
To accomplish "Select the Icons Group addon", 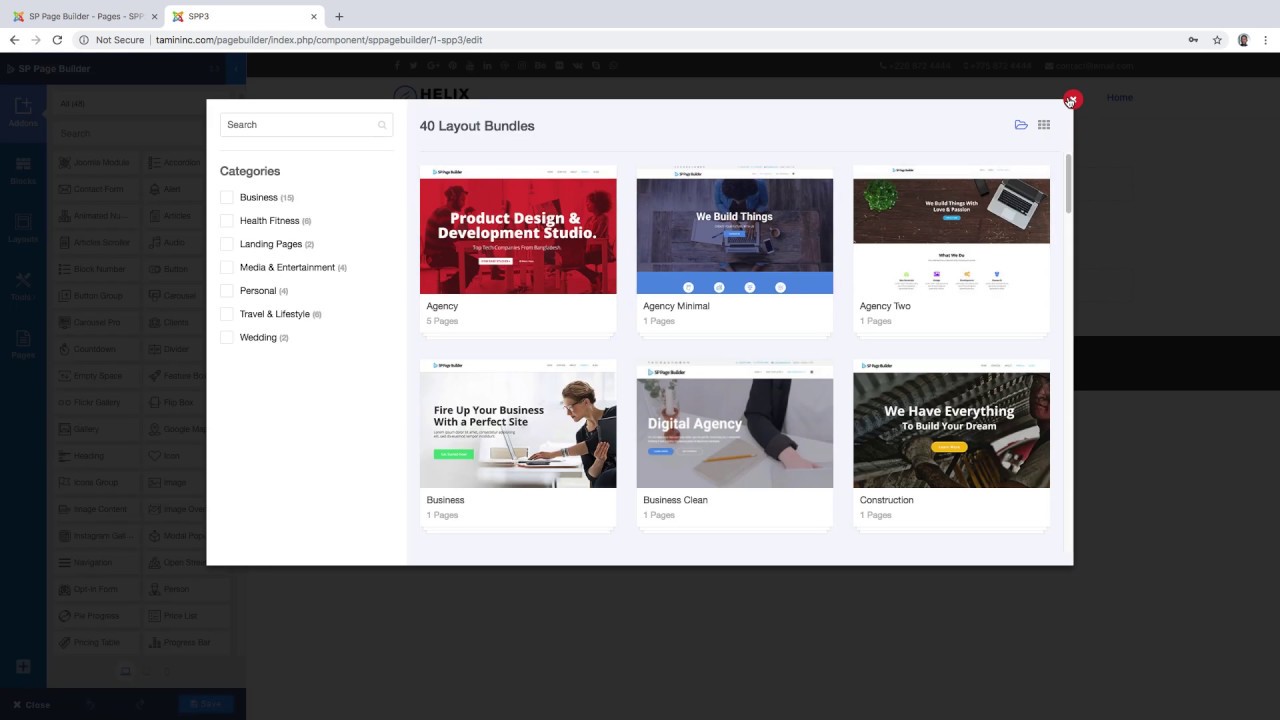I will tap(97, 482).
